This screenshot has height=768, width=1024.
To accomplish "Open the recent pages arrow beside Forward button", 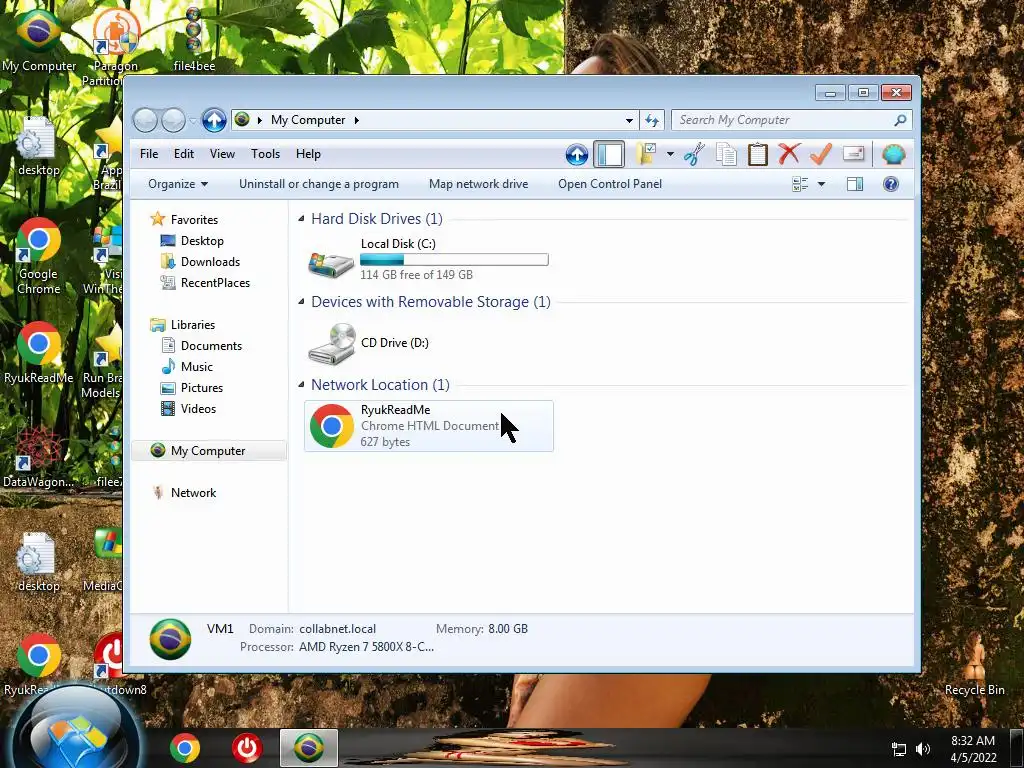I will click(193, 121).
